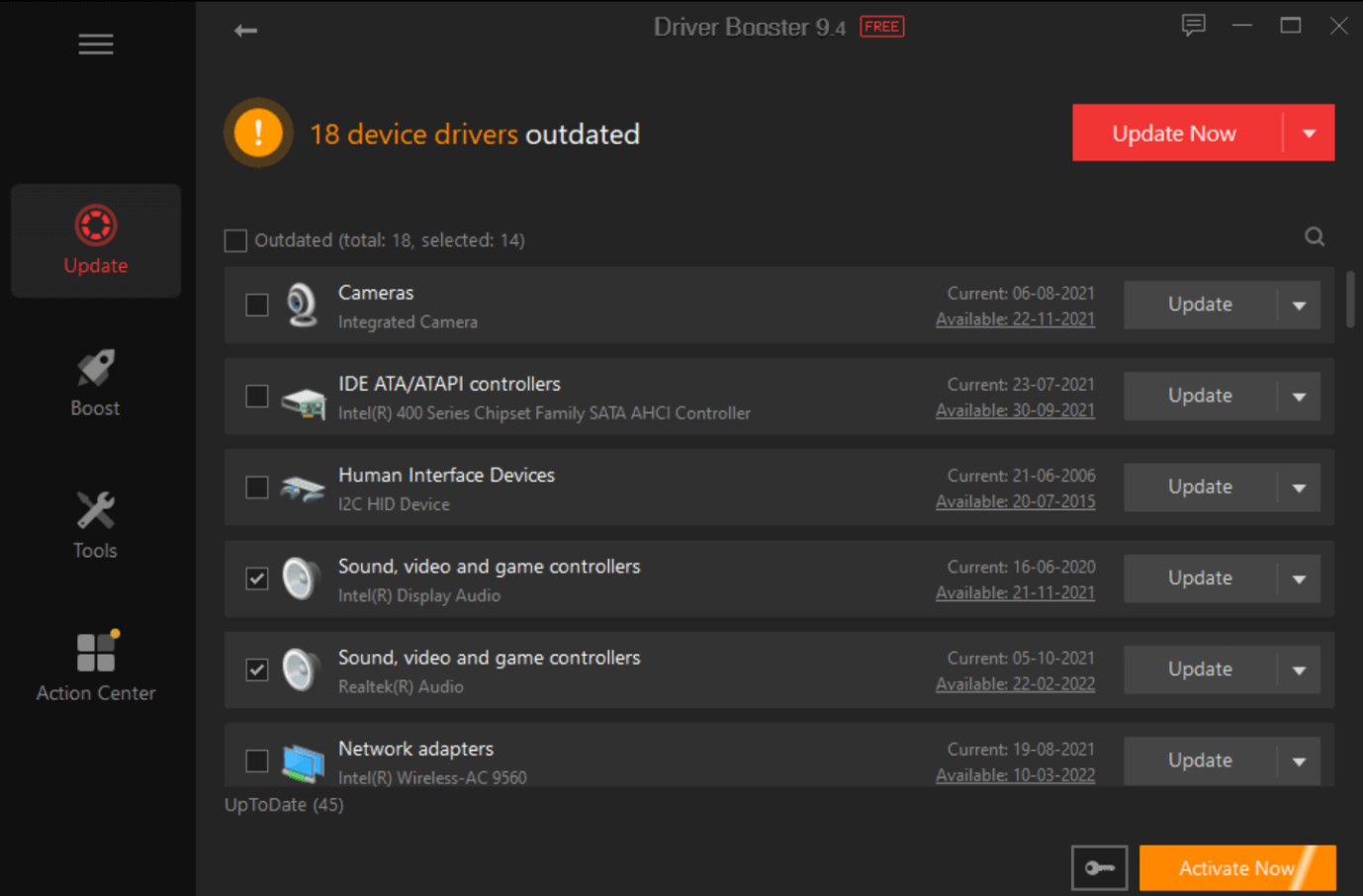Open the hamburger menu

pyautogui.click(x=95, y=44)
